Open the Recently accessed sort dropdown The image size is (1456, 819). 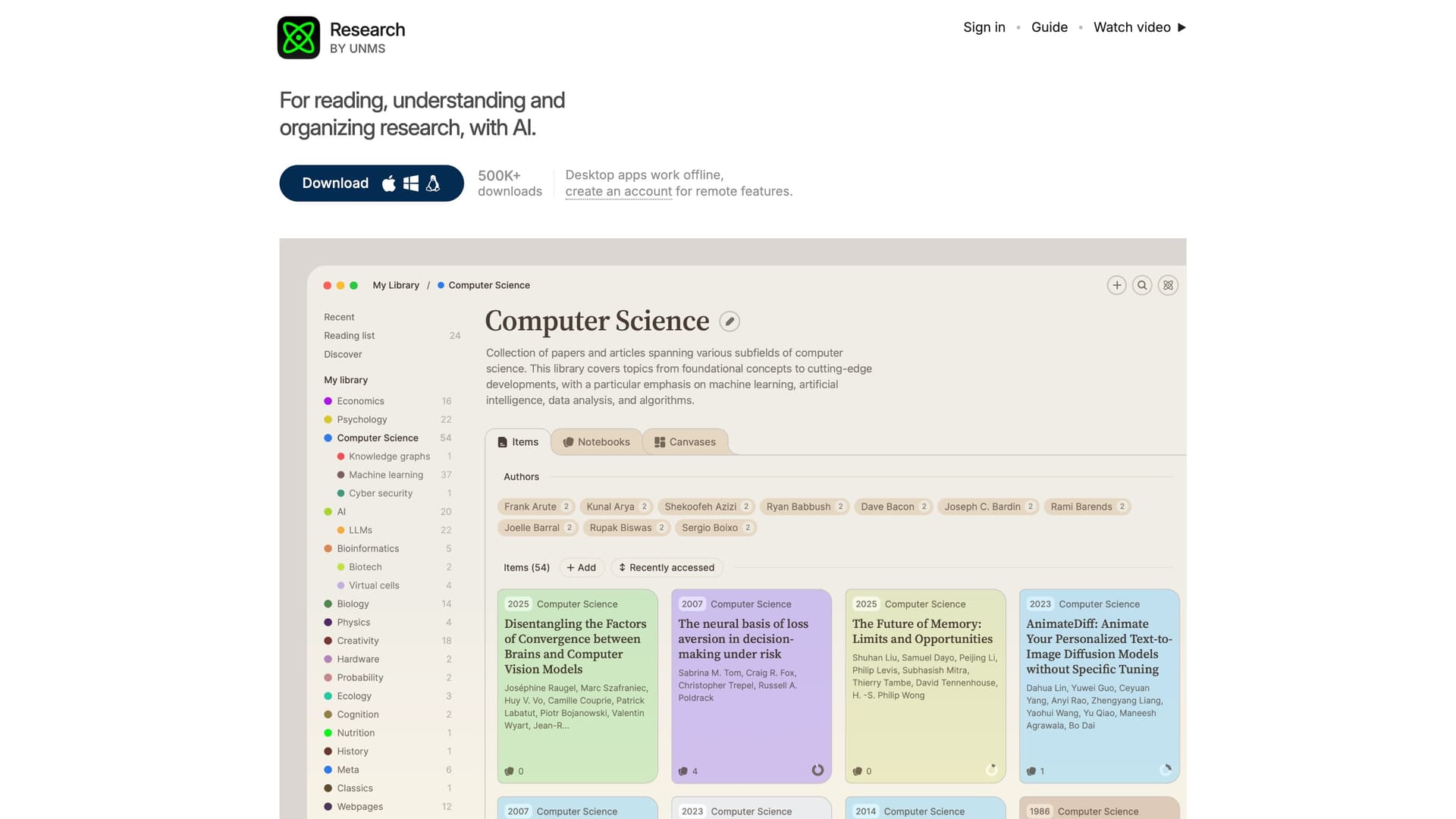(667, 567)
